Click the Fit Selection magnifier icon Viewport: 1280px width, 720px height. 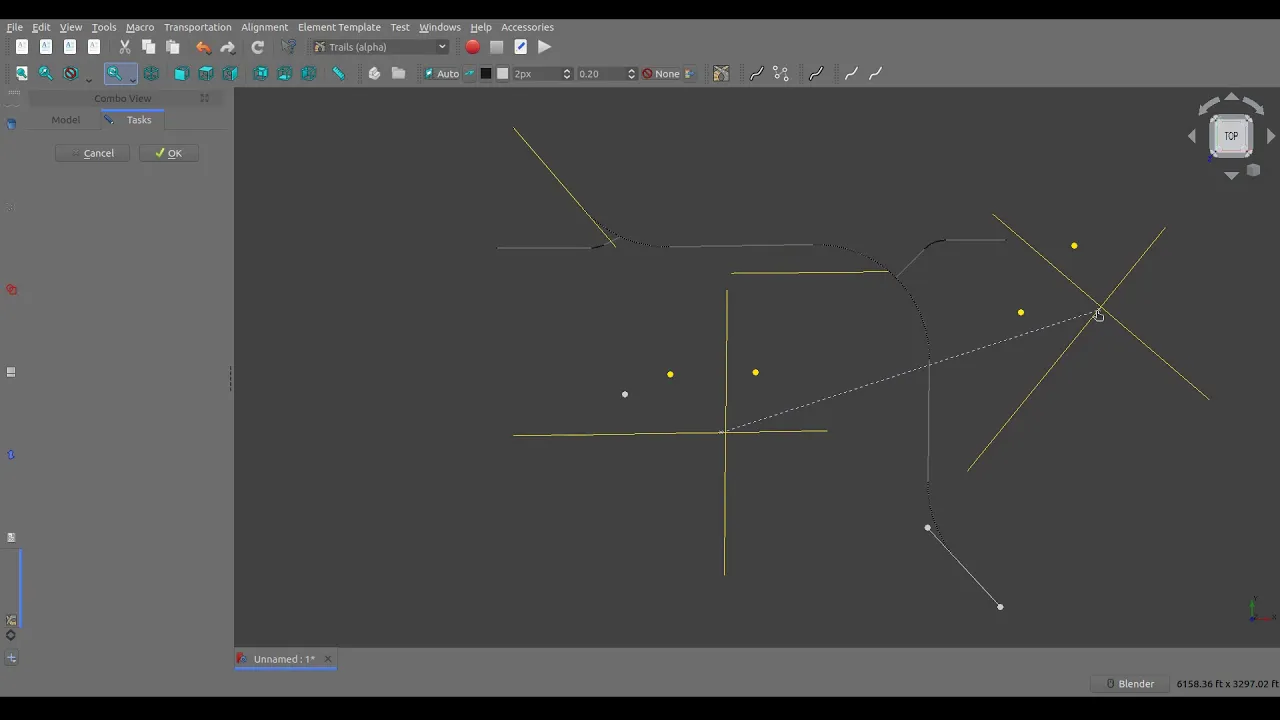point(46,74)
